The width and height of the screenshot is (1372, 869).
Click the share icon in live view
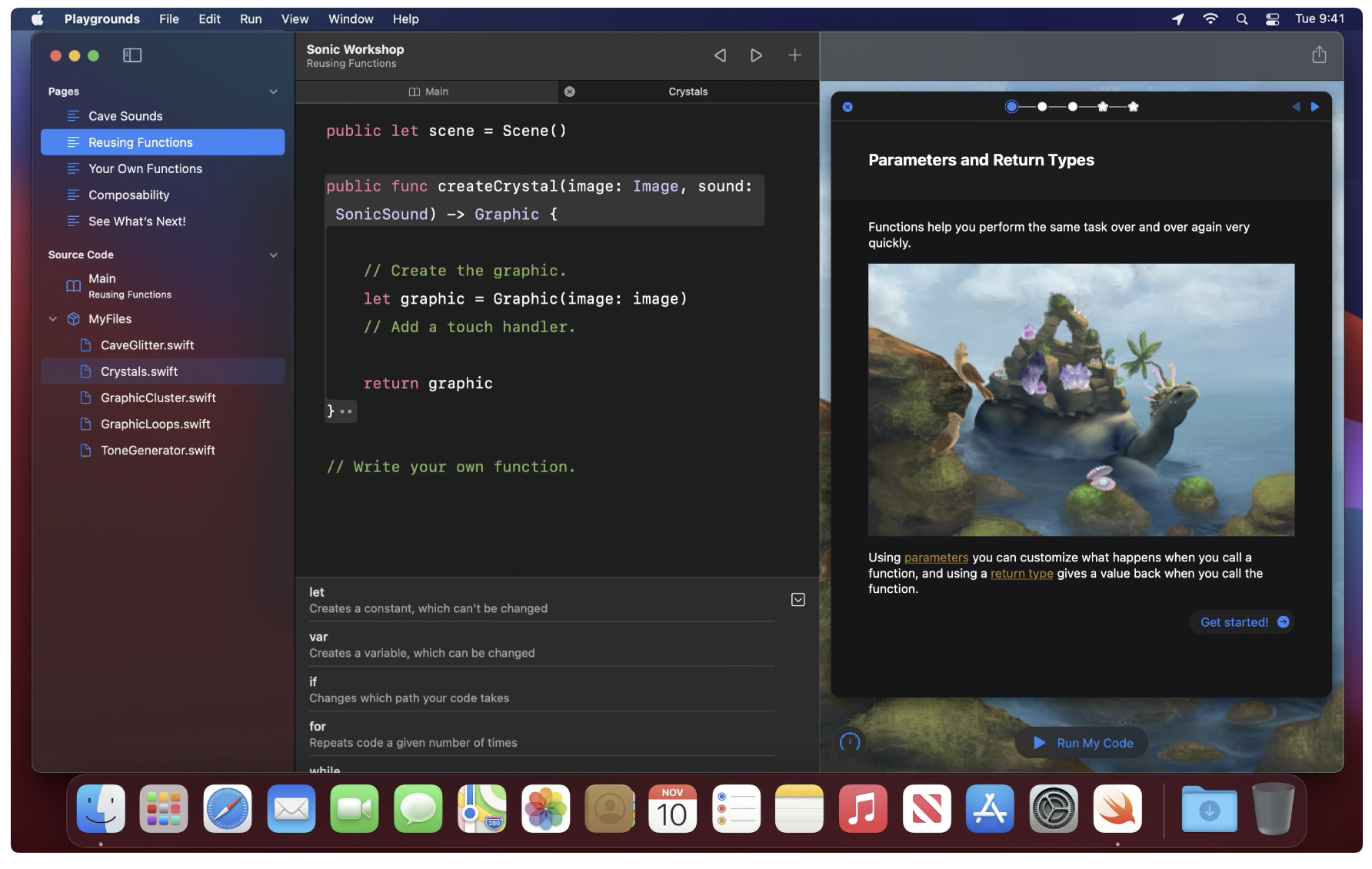pos(1319,55)
